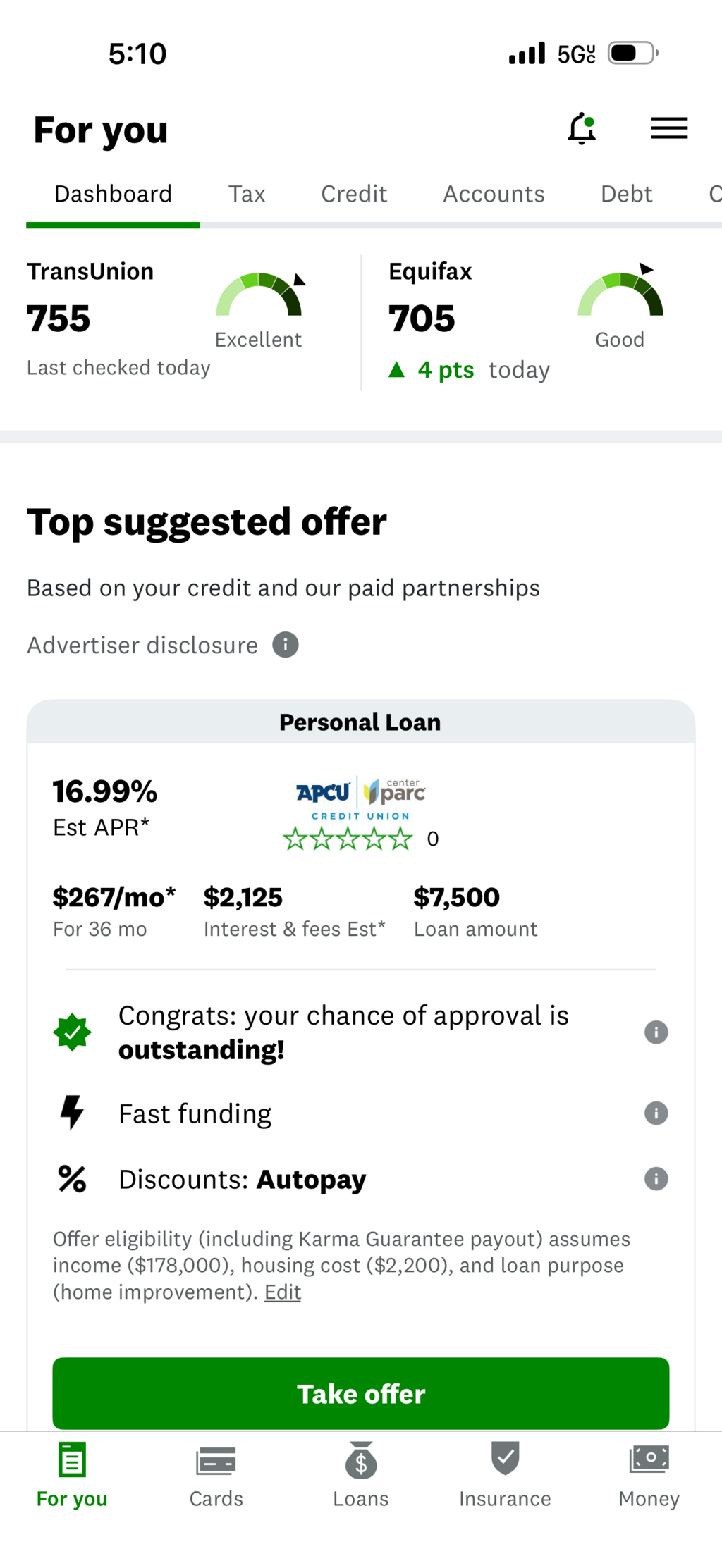Show approval chance info details
Image resolution: width=722 pixels, height=1568 pixels.
(x=656, y=1032)
